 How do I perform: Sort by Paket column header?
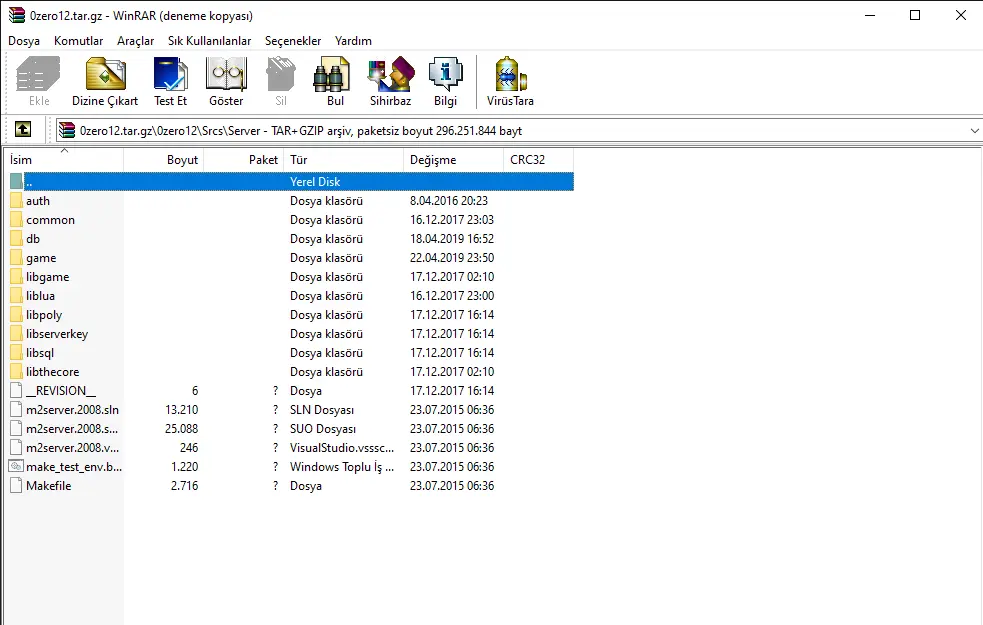point(244,160)
